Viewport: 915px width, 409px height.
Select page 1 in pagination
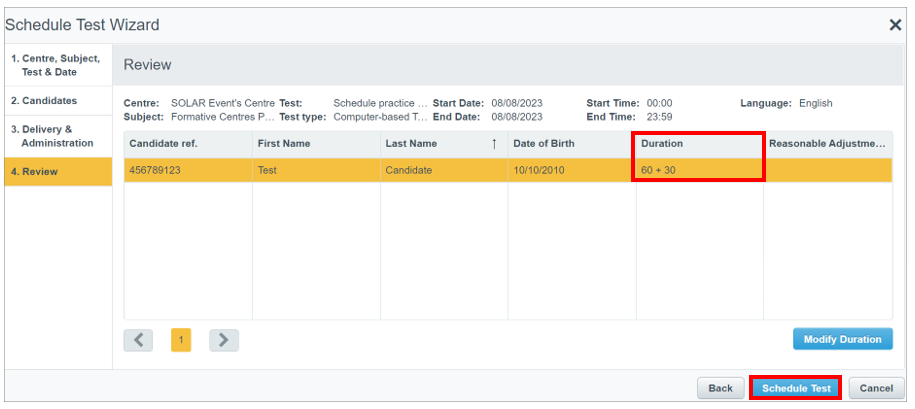[181, 340]
